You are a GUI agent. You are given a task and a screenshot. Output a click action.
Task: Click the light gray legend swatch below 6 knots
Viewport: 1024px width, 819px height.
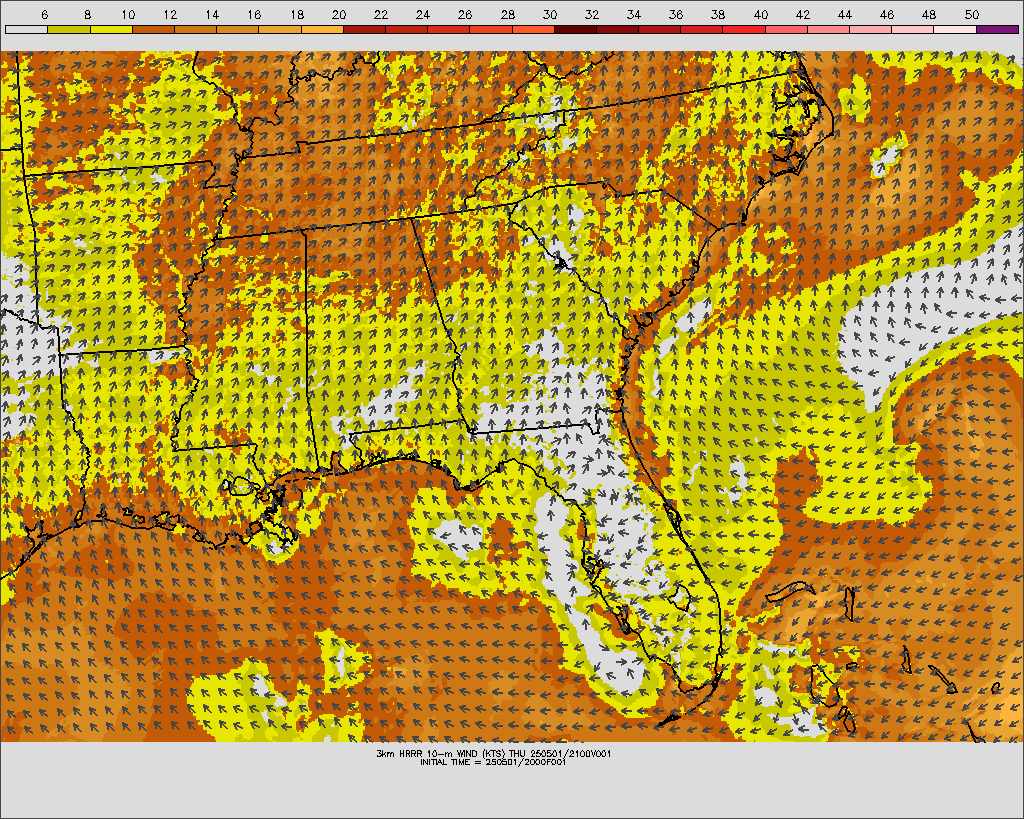(26, 29)
